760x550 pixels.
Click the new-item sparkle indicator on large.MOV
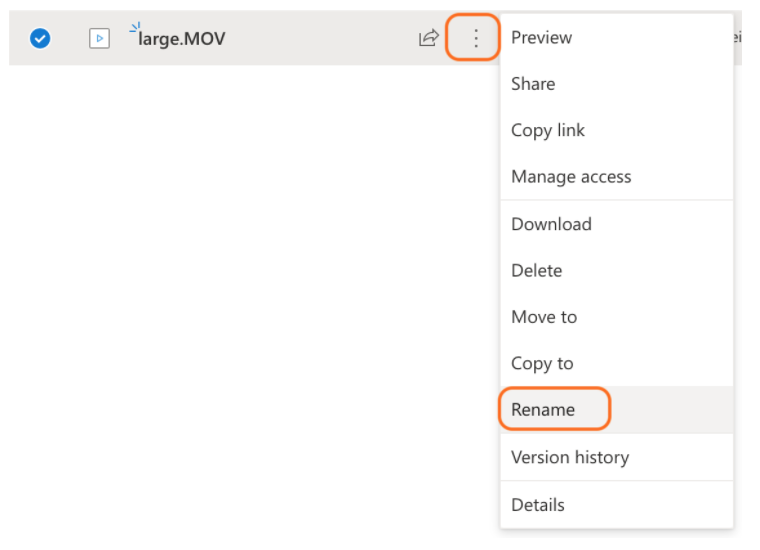135,27
